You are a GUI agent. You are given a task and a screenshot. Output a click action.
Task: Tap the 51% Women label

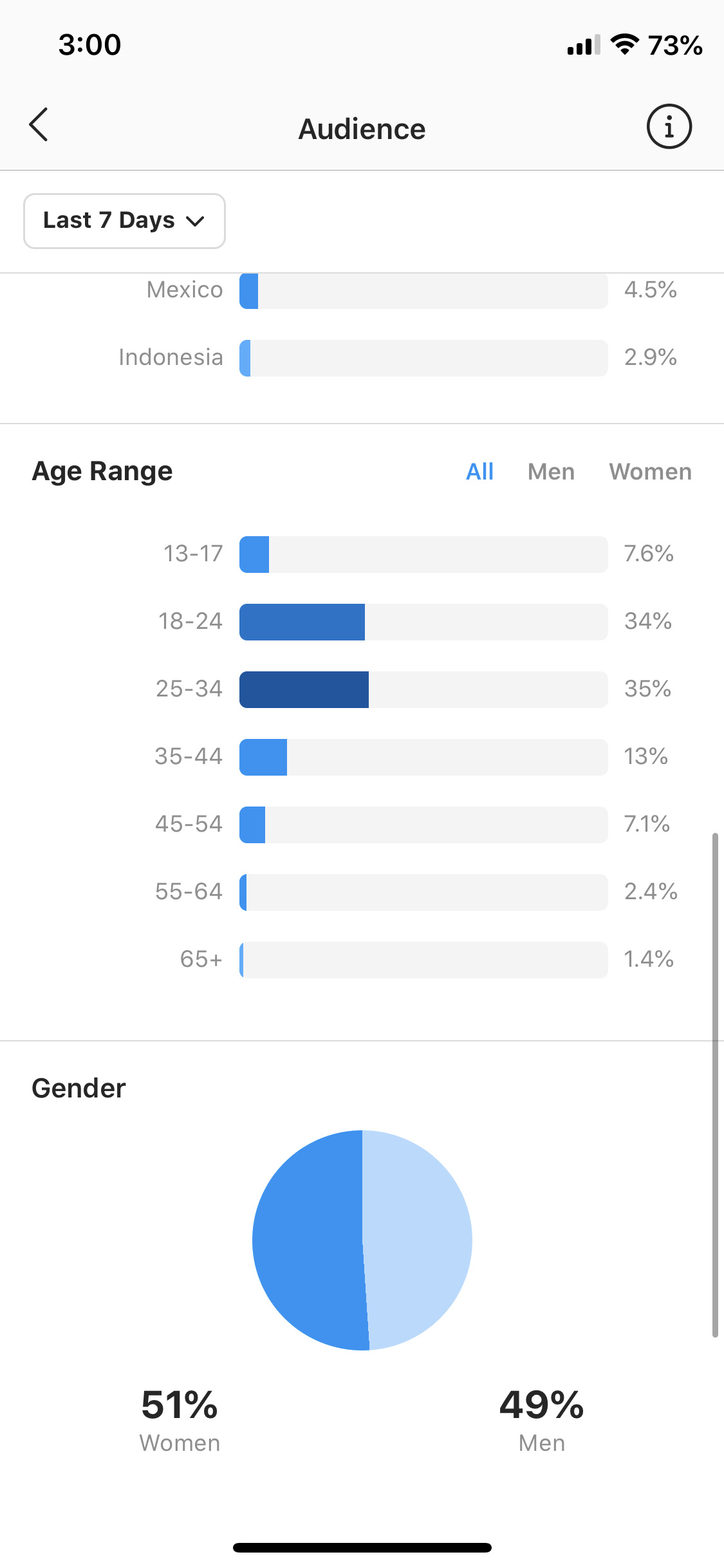pos(180,1419)
